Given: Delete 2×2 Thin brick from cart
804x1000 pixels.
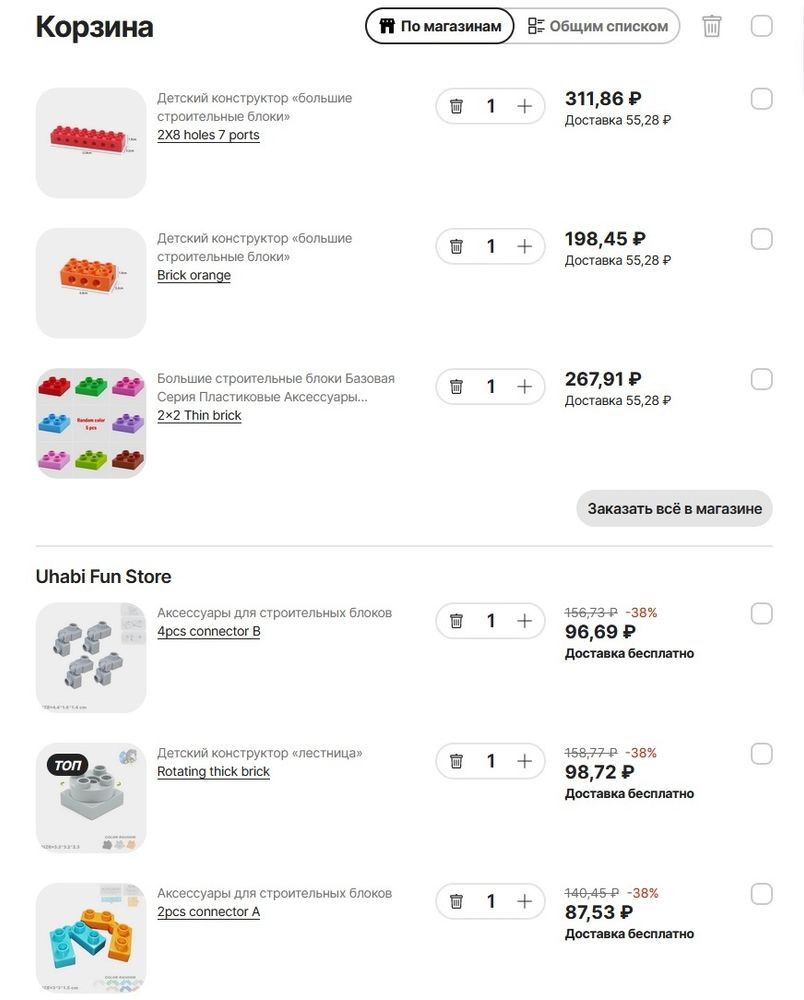Looking at the screenshot, I should click(x=456, y=386).
